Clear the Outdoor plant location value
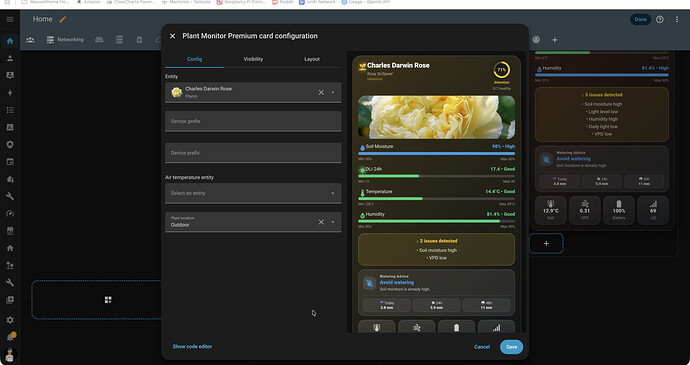690x365 pixels. [321, 222]
